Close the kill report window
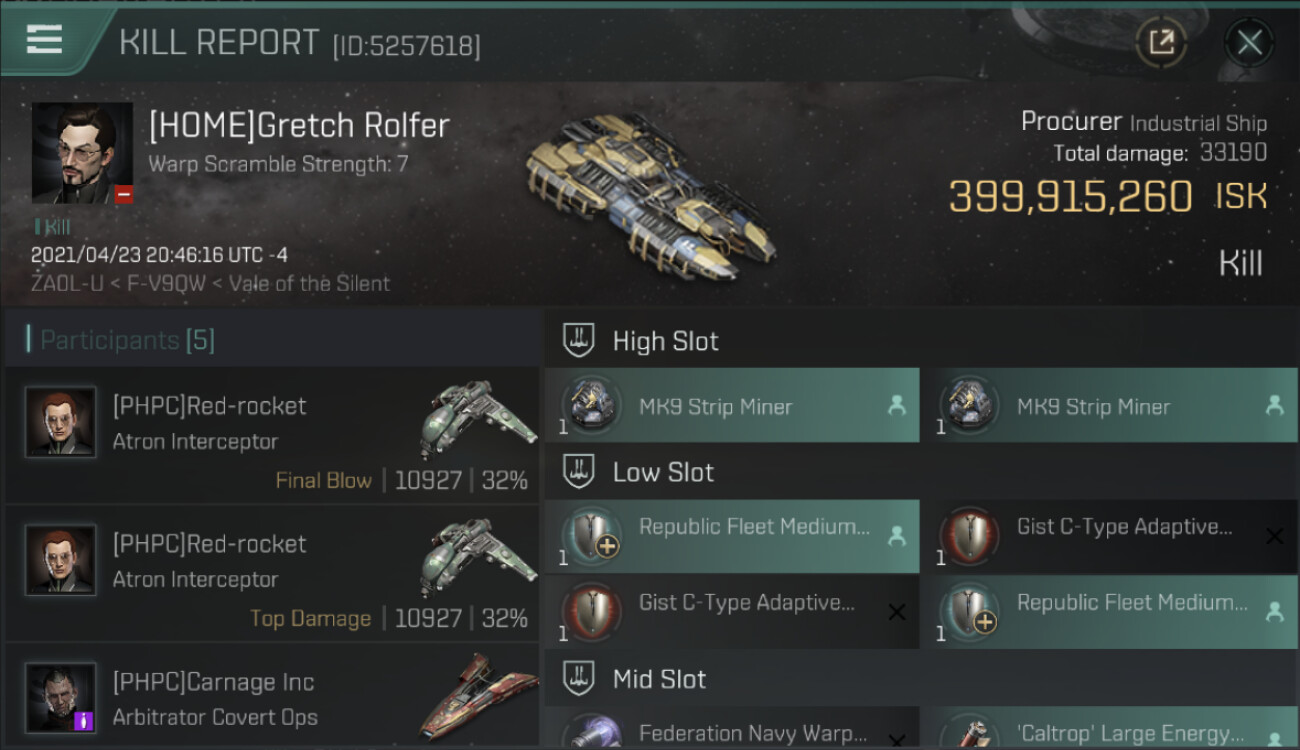This screenshot has height=750, width=1300. [x=1249, y=42]
